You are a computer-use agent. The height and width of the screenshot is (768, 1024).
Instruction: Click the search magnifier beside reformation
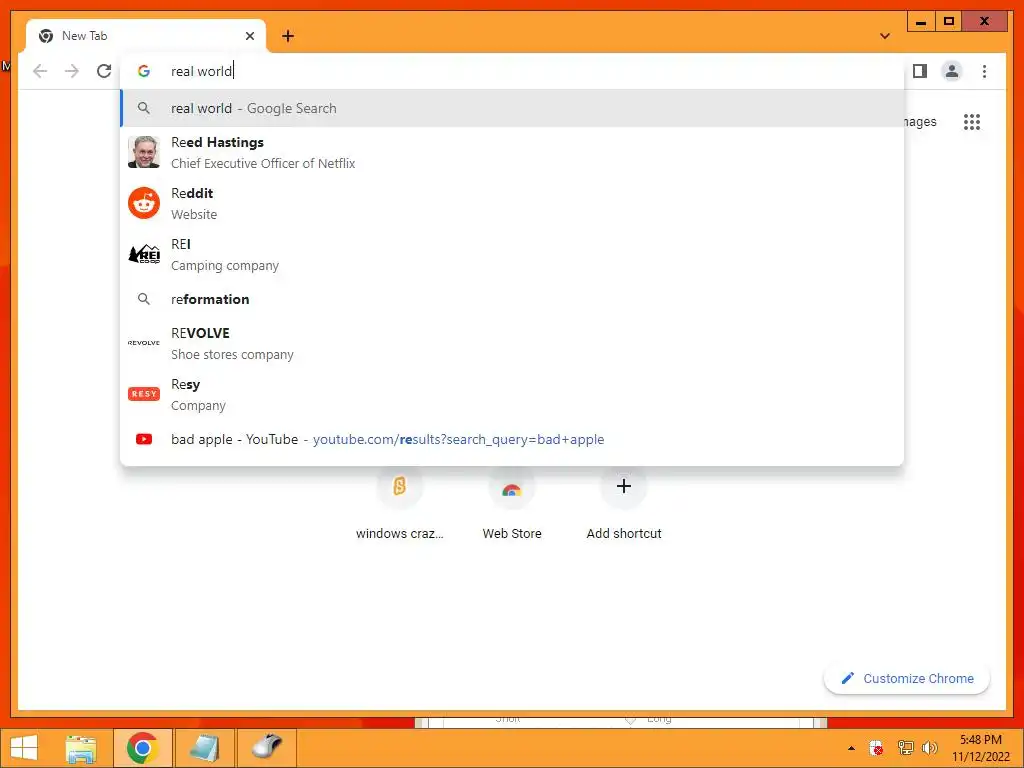coord(144,299)
